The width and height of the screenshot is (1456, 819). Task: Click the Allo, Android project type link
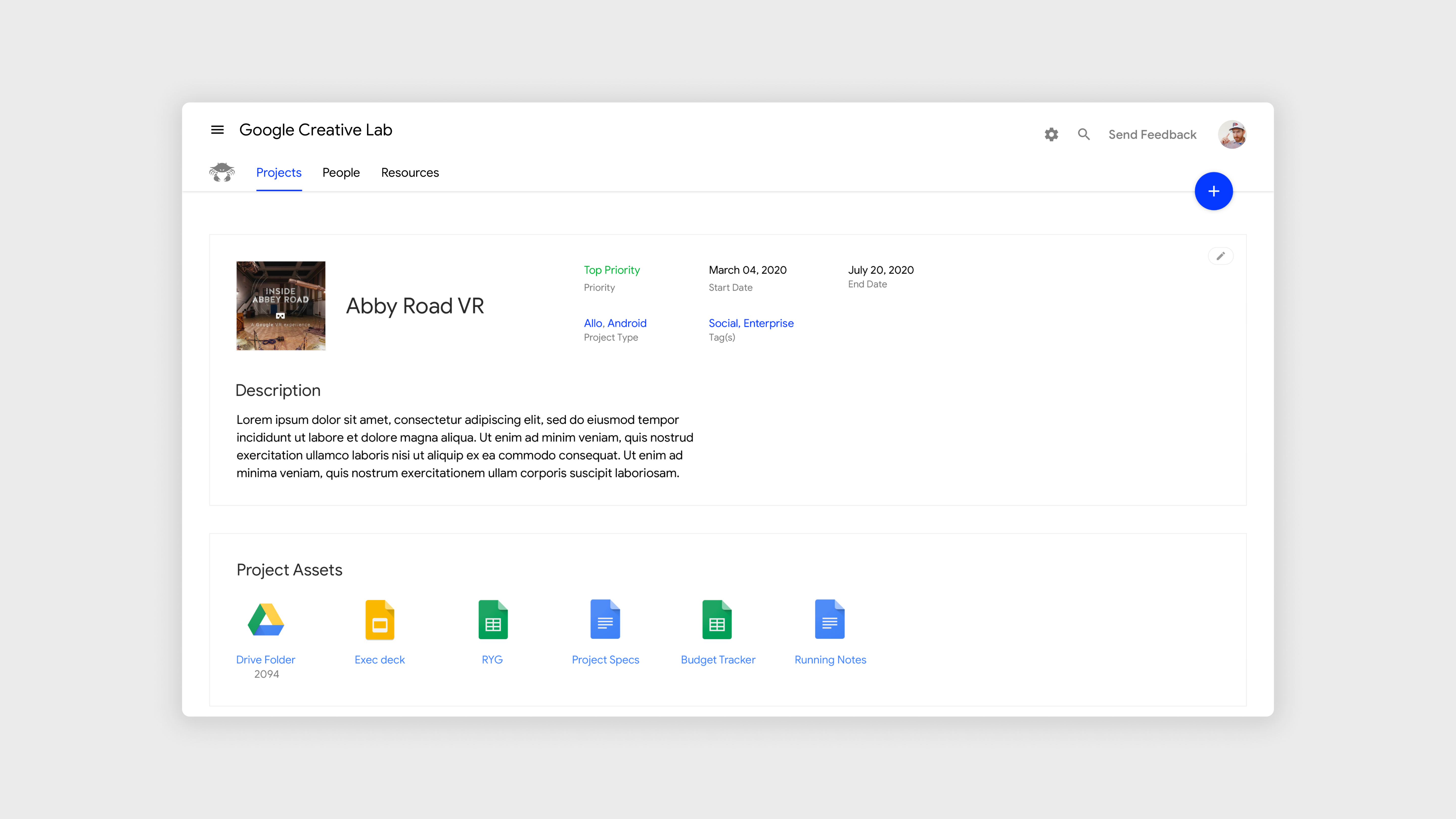click(615, 323)
